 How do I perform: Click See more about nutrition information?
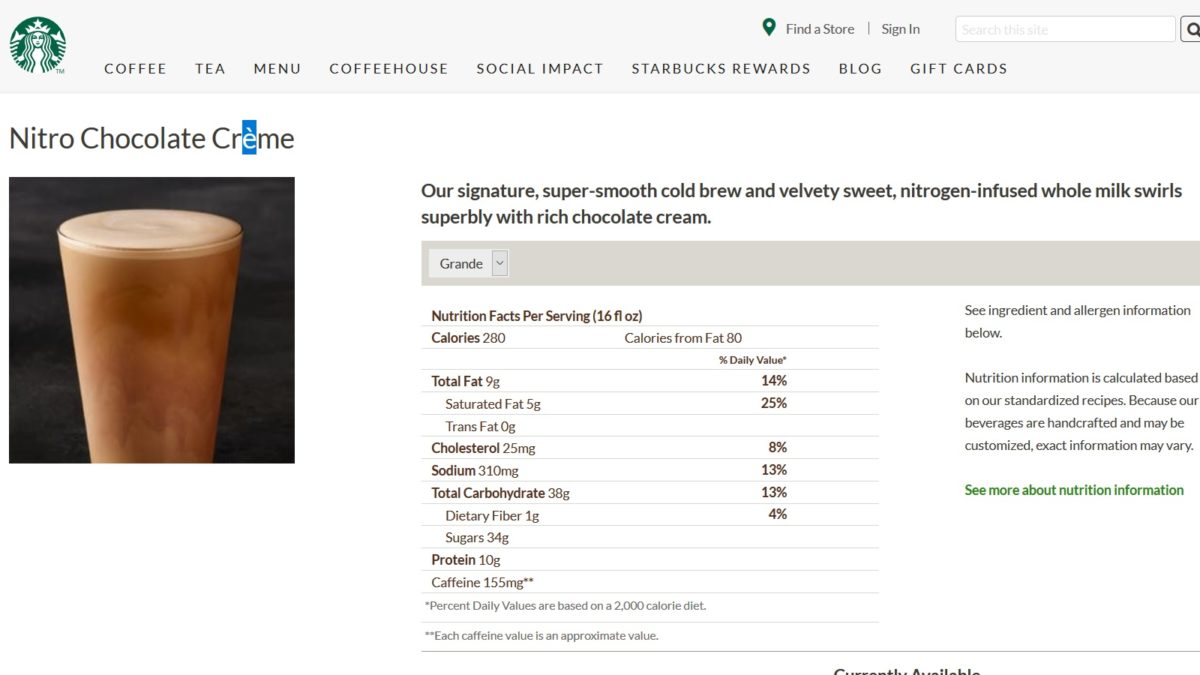click(1074, 490)
